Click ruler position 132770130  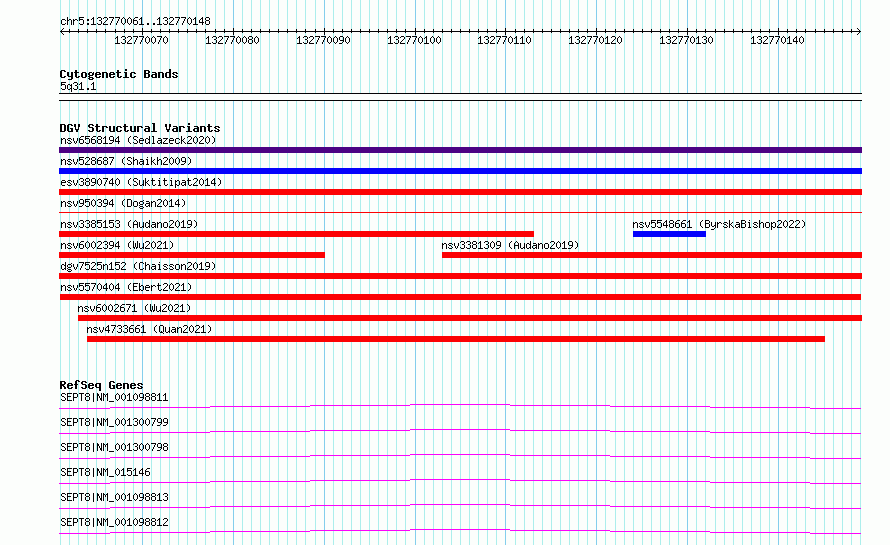[686, 40]
